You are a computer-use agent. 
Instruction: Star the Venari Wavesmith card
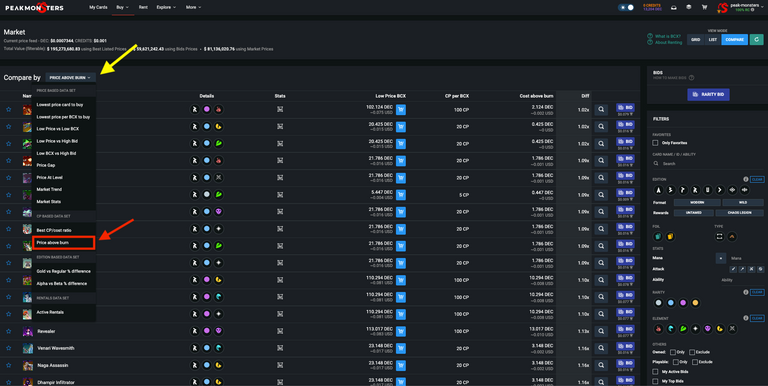(9, 348)
